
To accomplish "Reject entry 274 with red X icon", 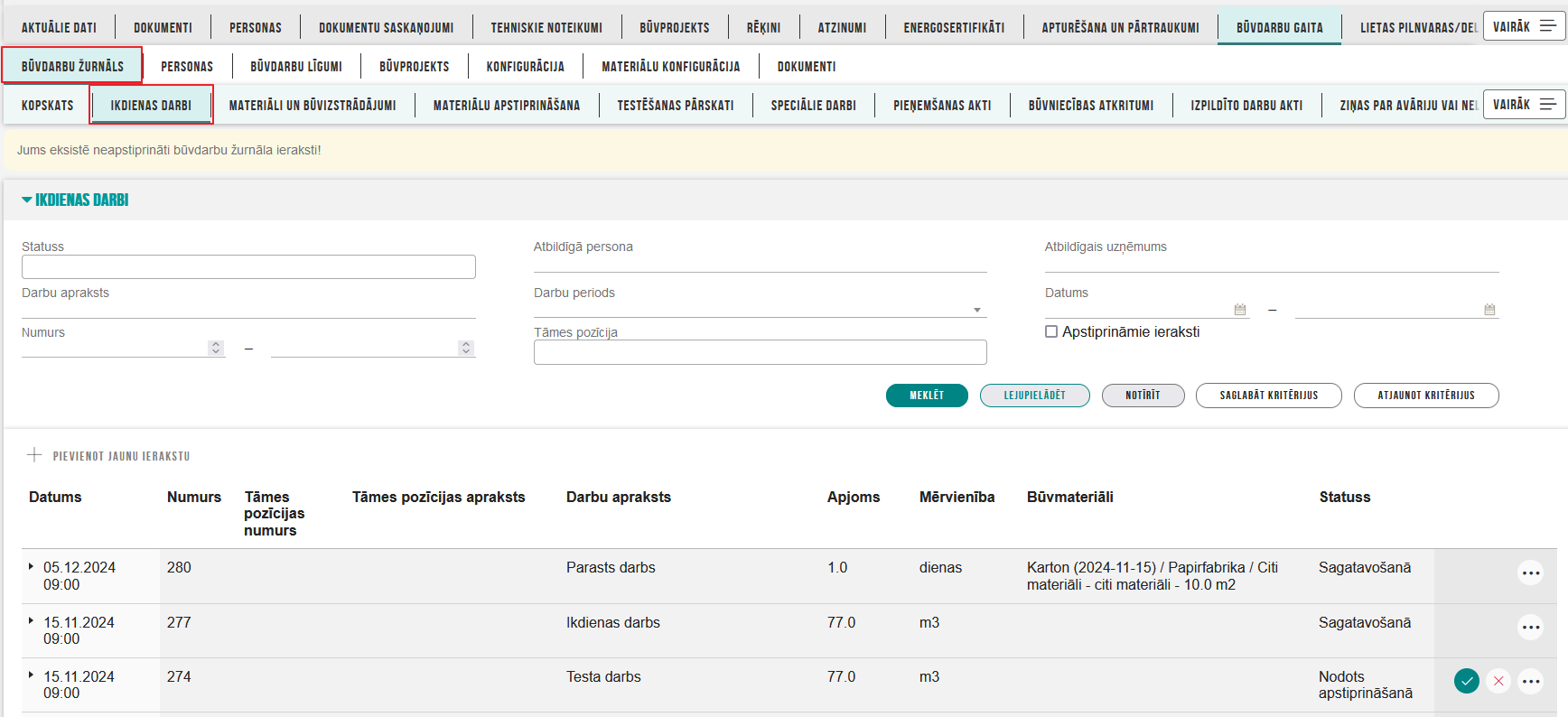I will click(x=1498, y=681).
